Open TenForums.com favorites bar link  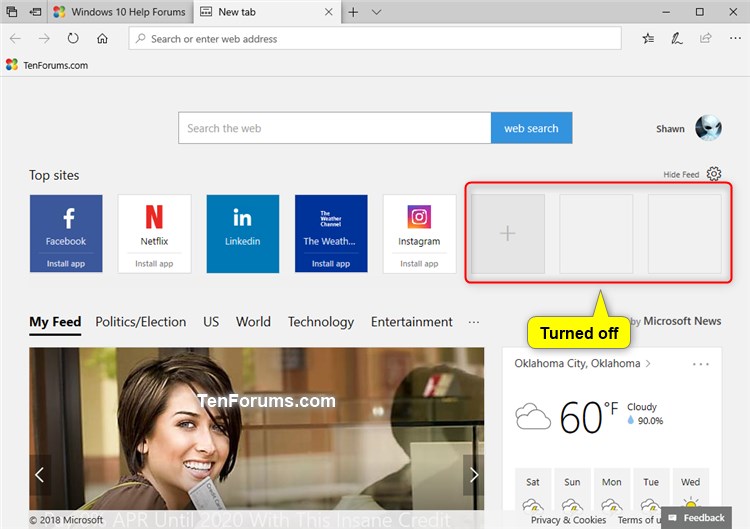47,65
